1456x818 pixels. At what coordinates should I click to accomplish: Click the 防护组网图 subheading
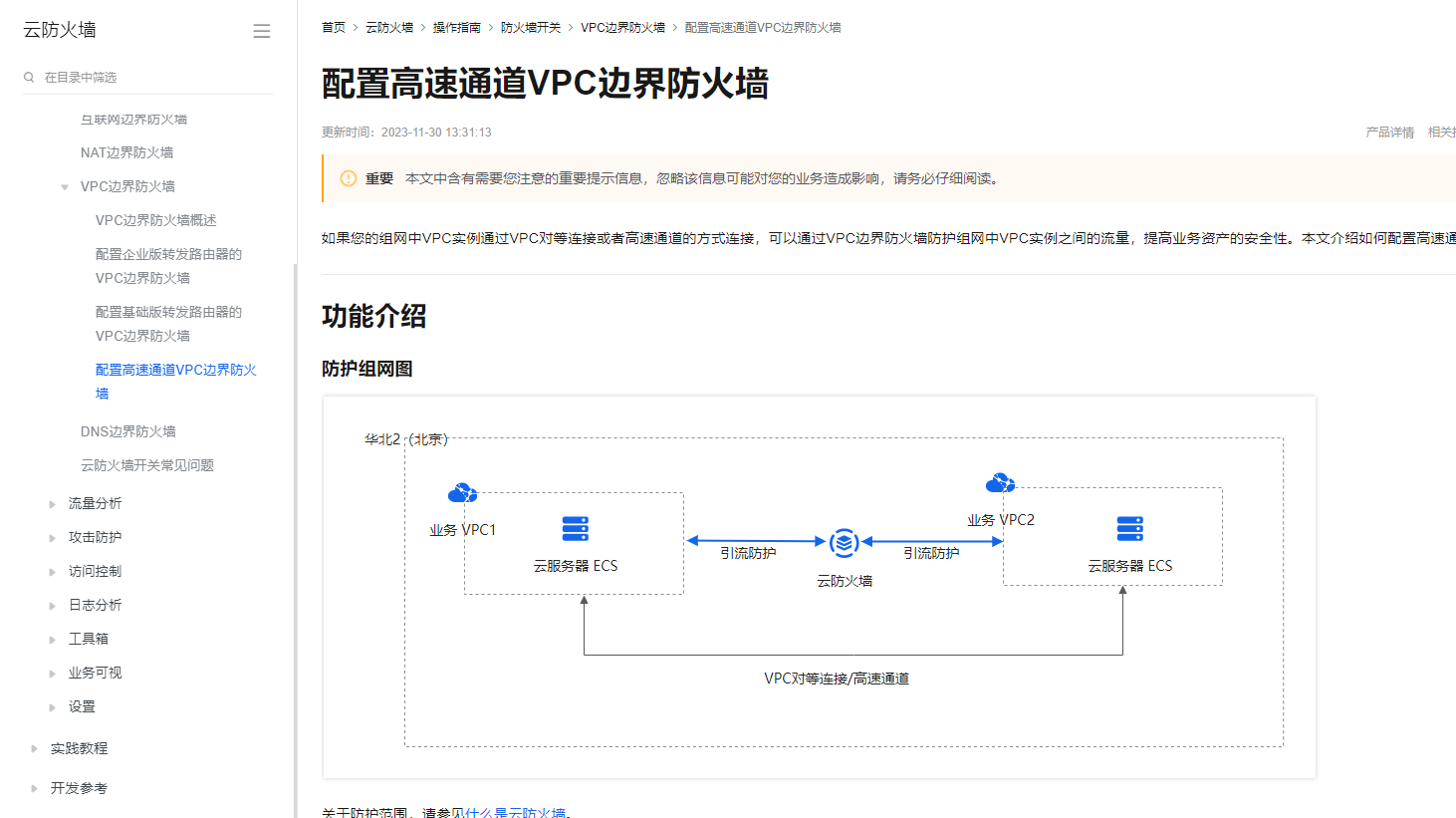coord(366,369)
